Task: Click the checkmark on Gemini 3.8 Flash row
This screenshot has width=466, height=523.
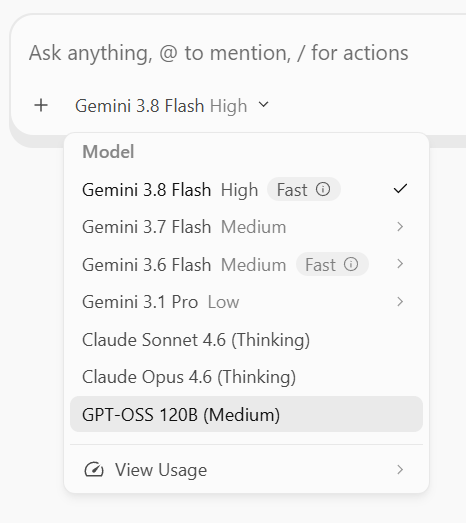Action: click(x=400, y=189)
